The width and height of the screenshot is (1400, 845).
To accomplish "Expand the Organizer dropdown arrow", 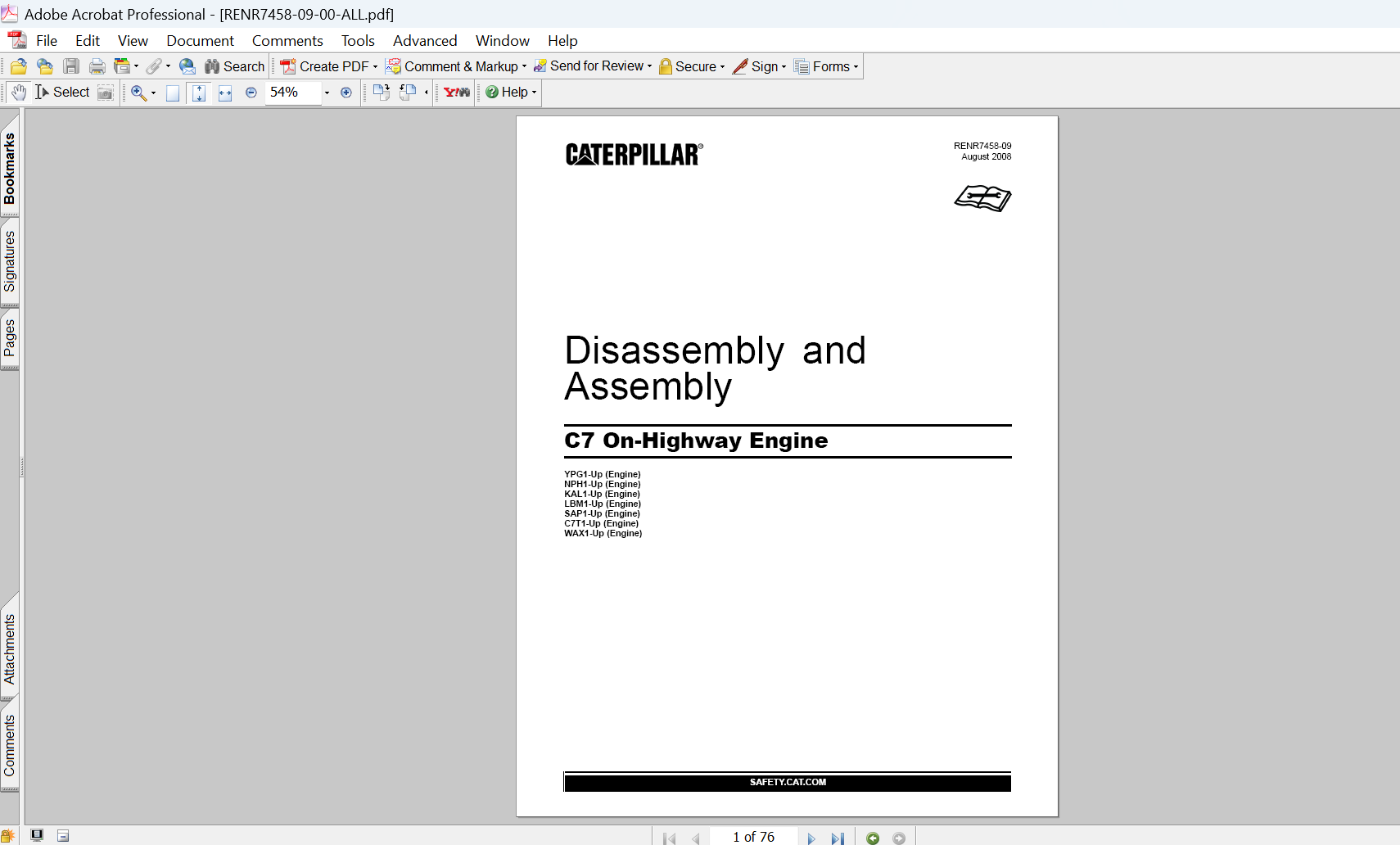I will 136,66.
